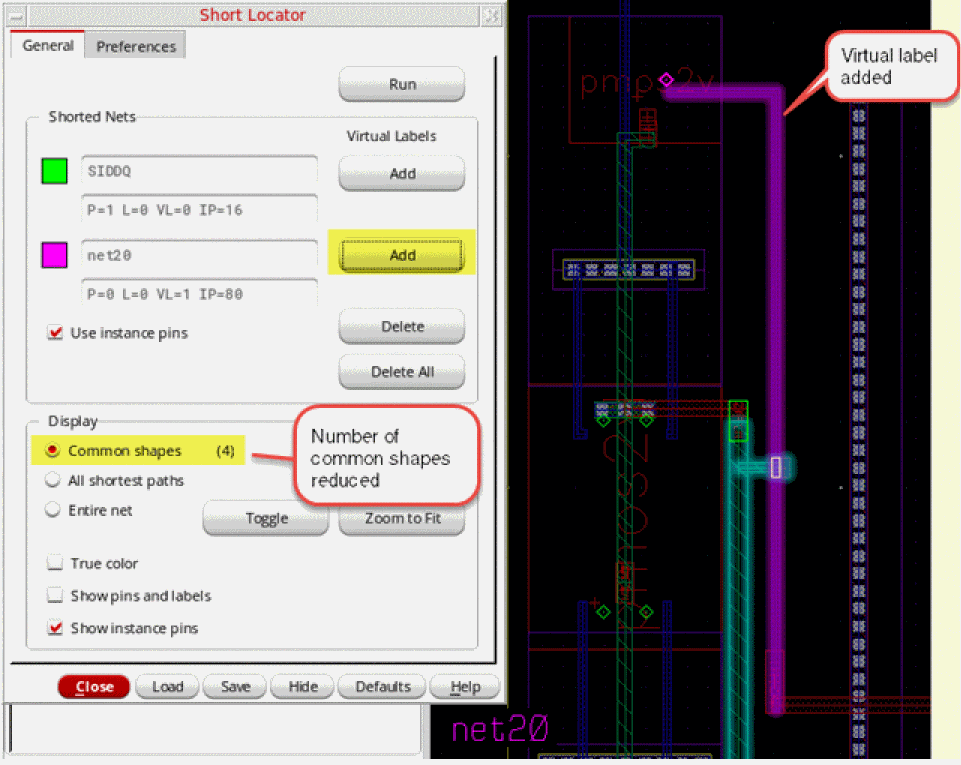Toggle Use instance pins checkbox
This screenshot has height=765, width=961.
click(x=55, y=333)
